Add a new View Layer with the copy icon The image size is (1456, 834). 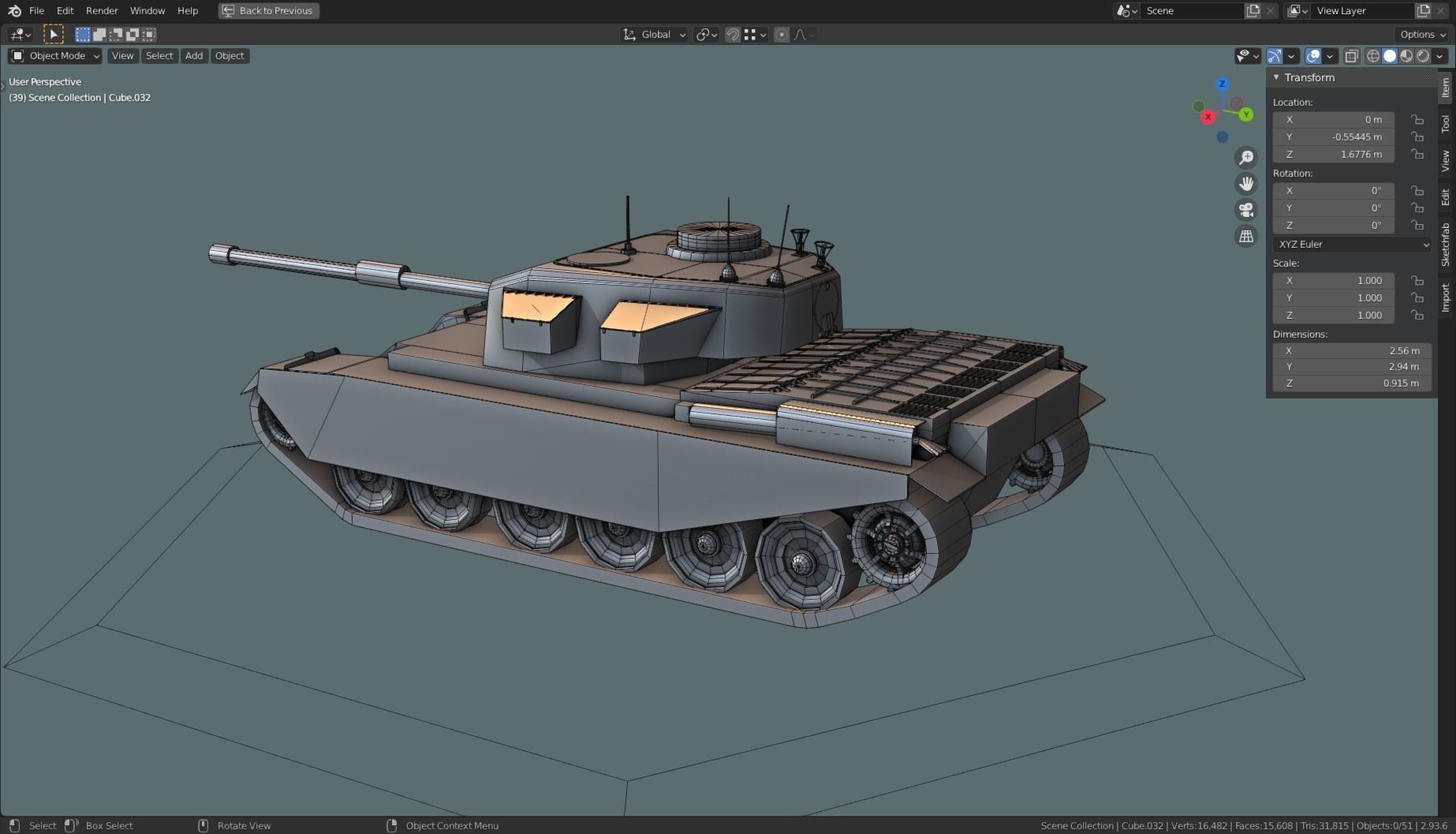(x=1423, y=10)
